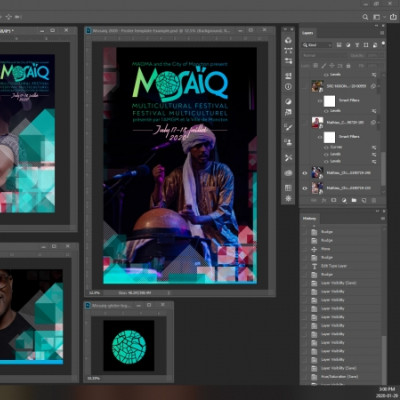Lock layer position icon
This screenshot has height=400, width=400.
[x=332, y=66]
